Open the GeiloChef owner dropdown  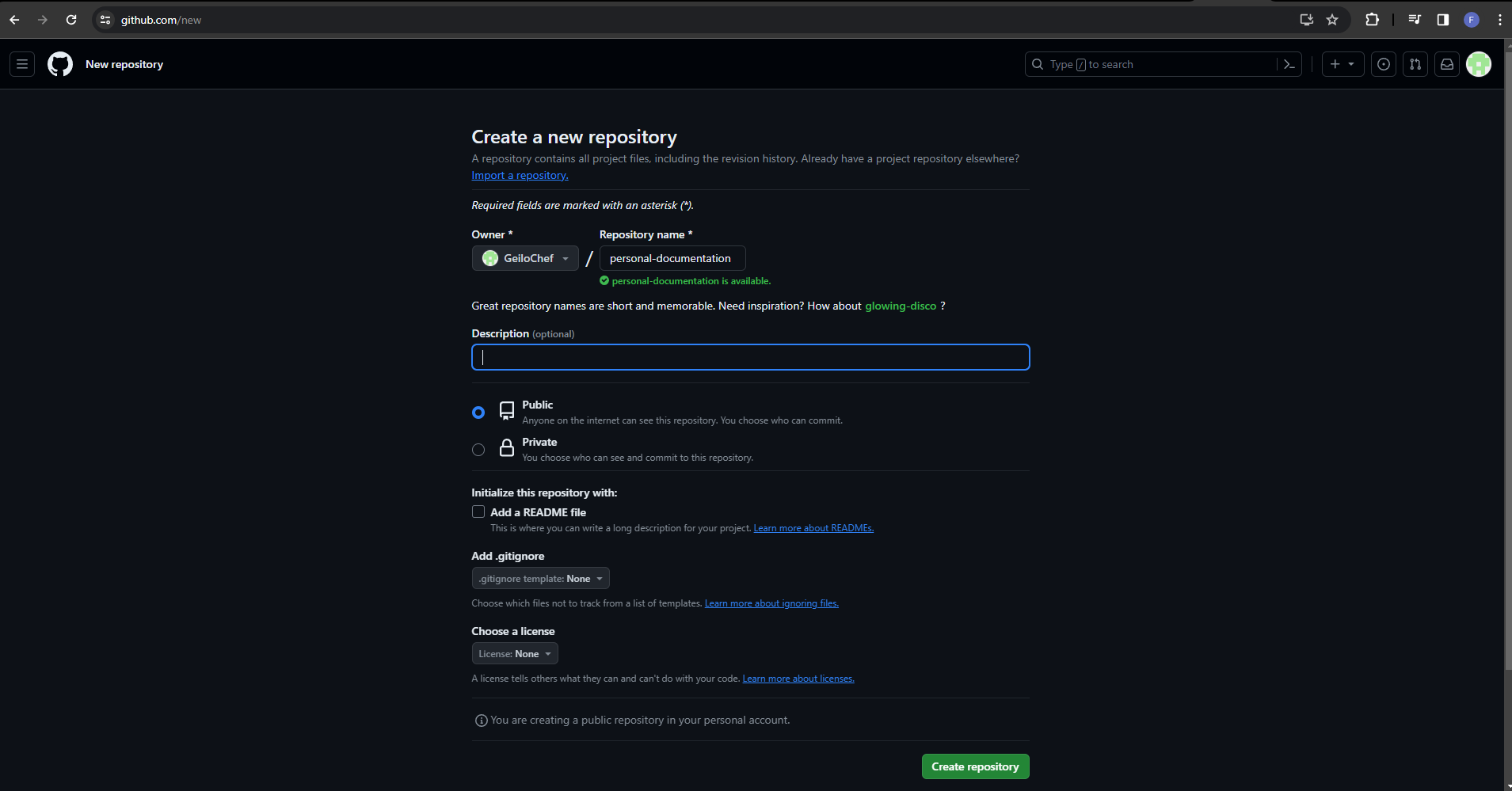525,257
